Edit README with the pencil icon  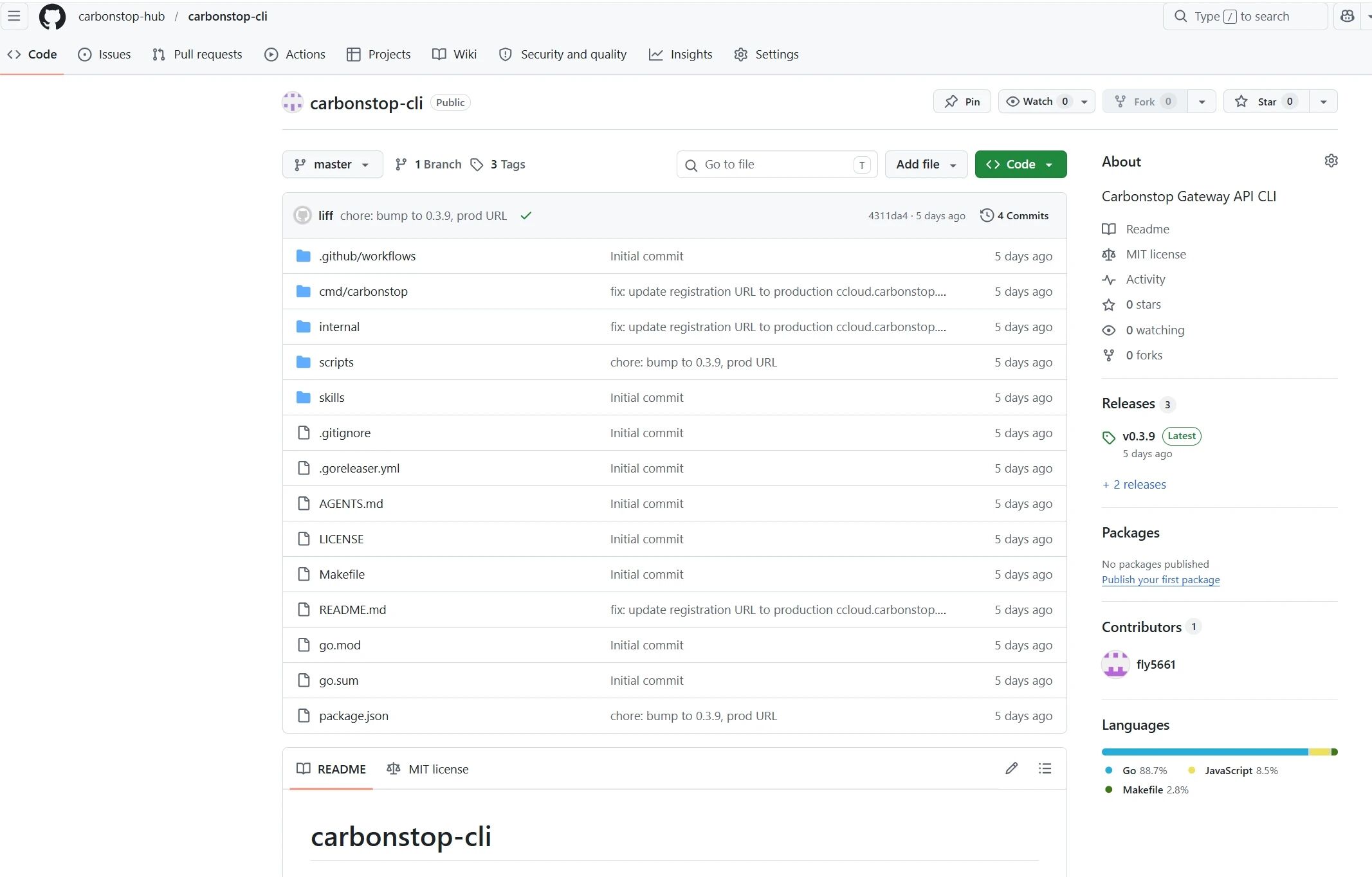[1012, 768]
